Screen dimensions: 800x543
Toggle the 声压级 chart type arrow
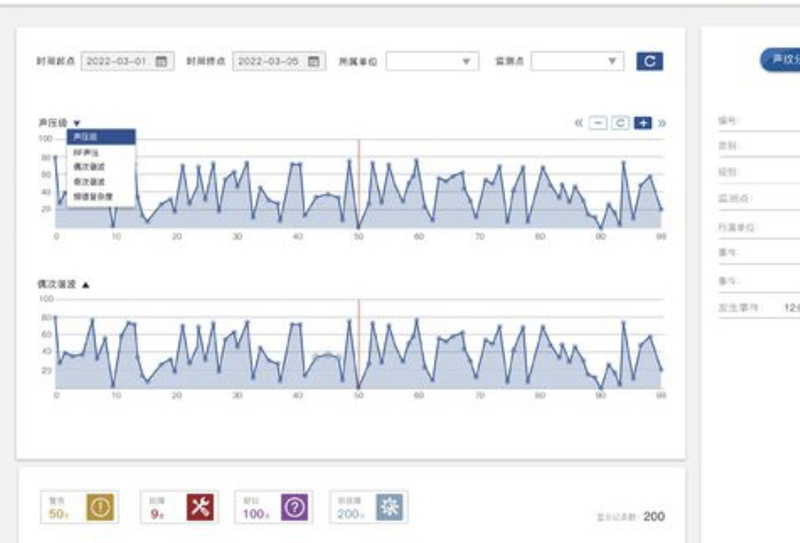pyautogui.click(x=77, y=123)
